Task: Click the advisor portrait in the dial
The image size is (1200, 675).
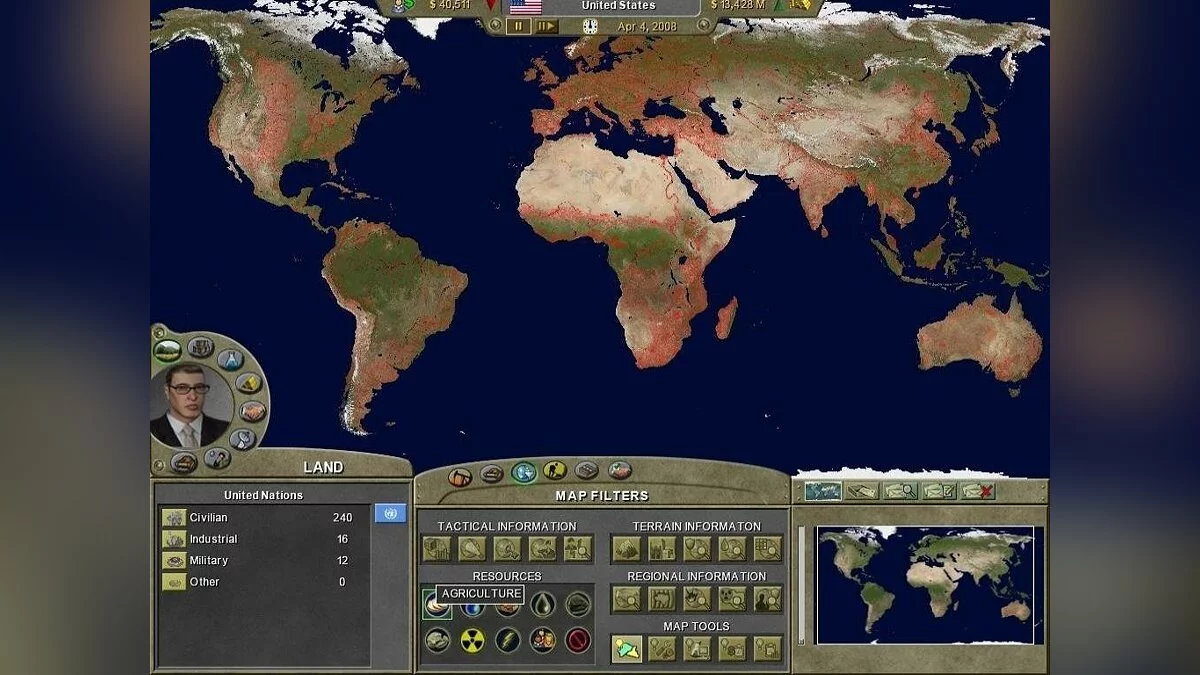Action: [x=190, y=405]
